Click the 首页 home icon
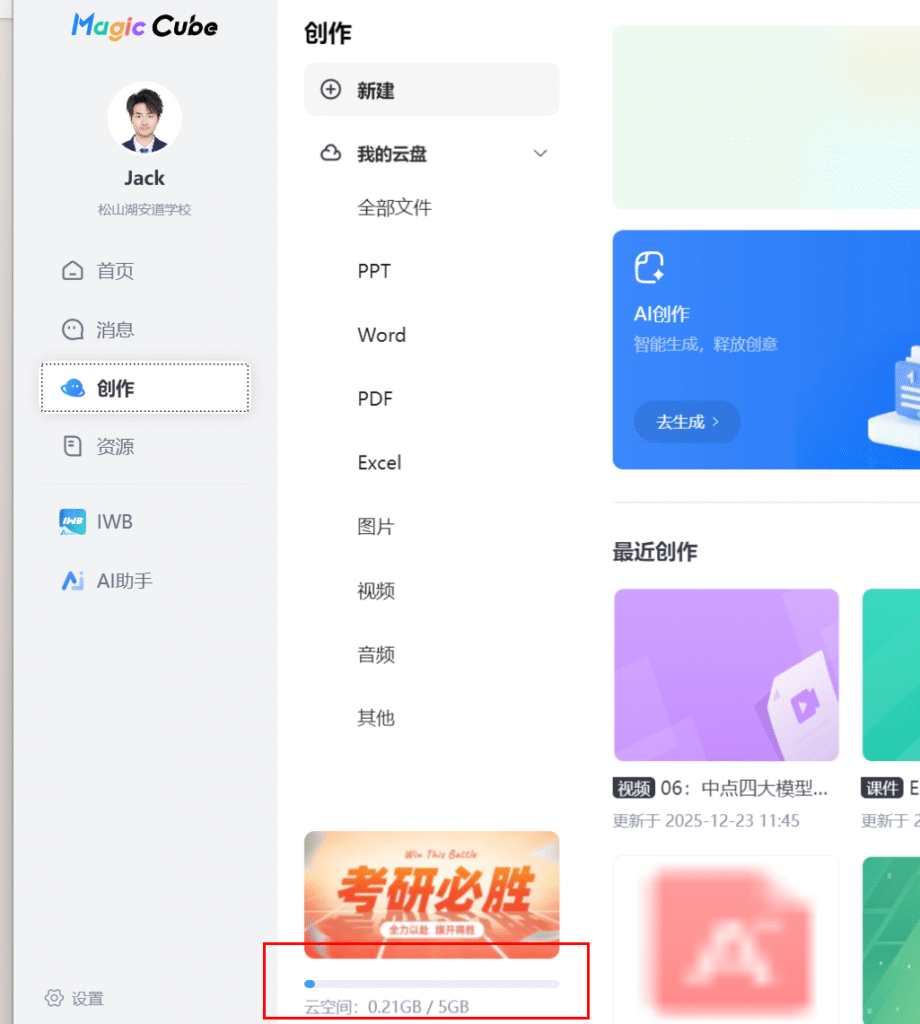920x1024 pixels. pos(72,271)
